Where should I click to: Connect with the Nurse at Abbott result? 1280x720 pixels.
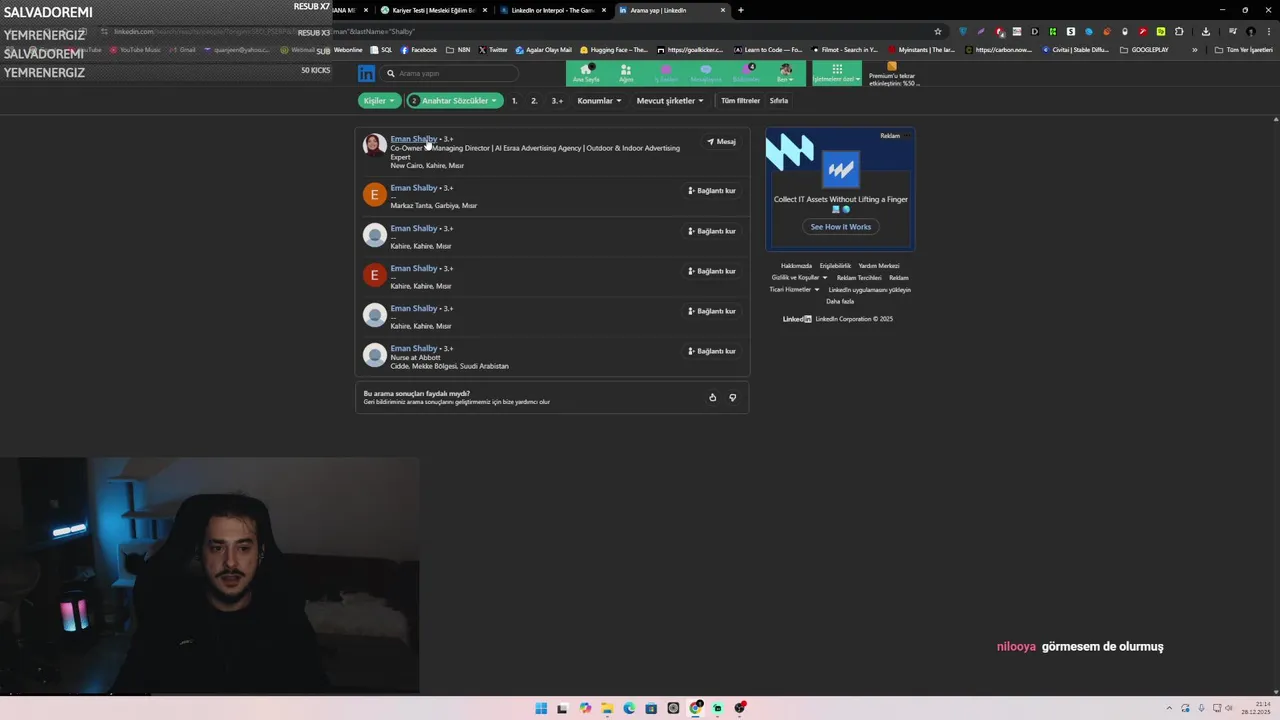click(712, 351)
